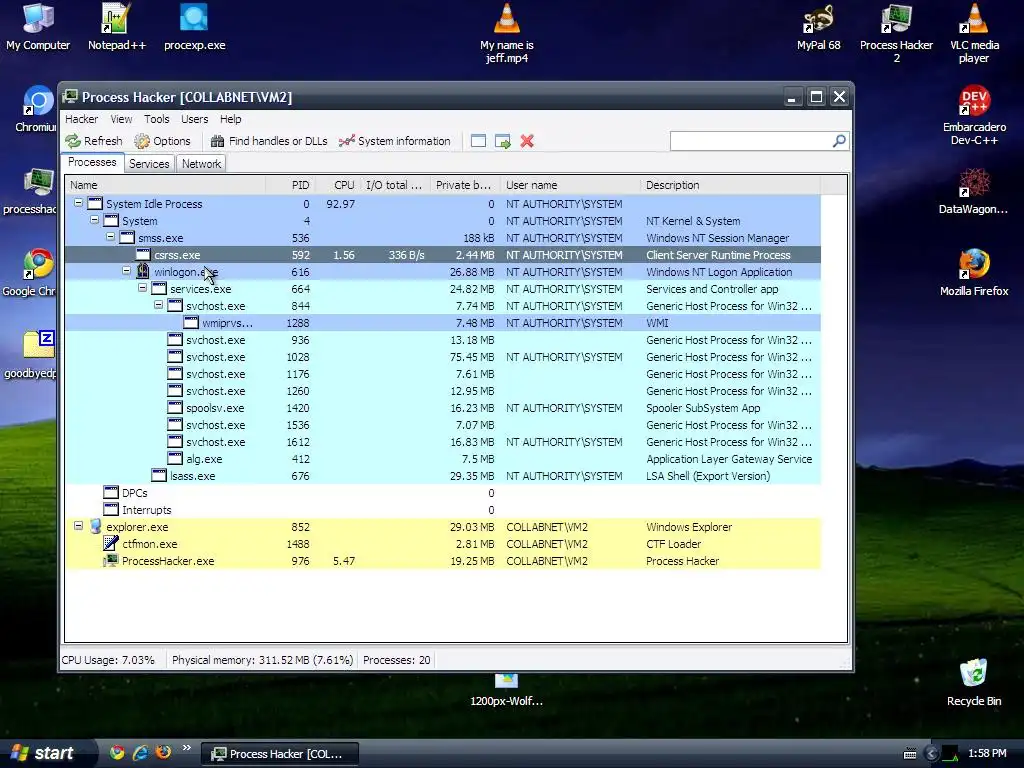Sort by the PID column header

tap(291, 185)
